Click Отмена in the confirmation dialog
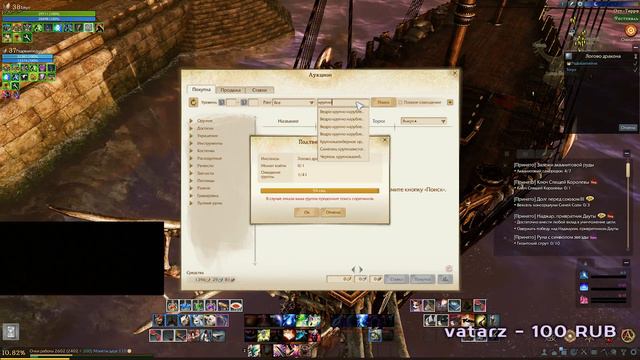640x360 pixels. click(x=333, y=212)
